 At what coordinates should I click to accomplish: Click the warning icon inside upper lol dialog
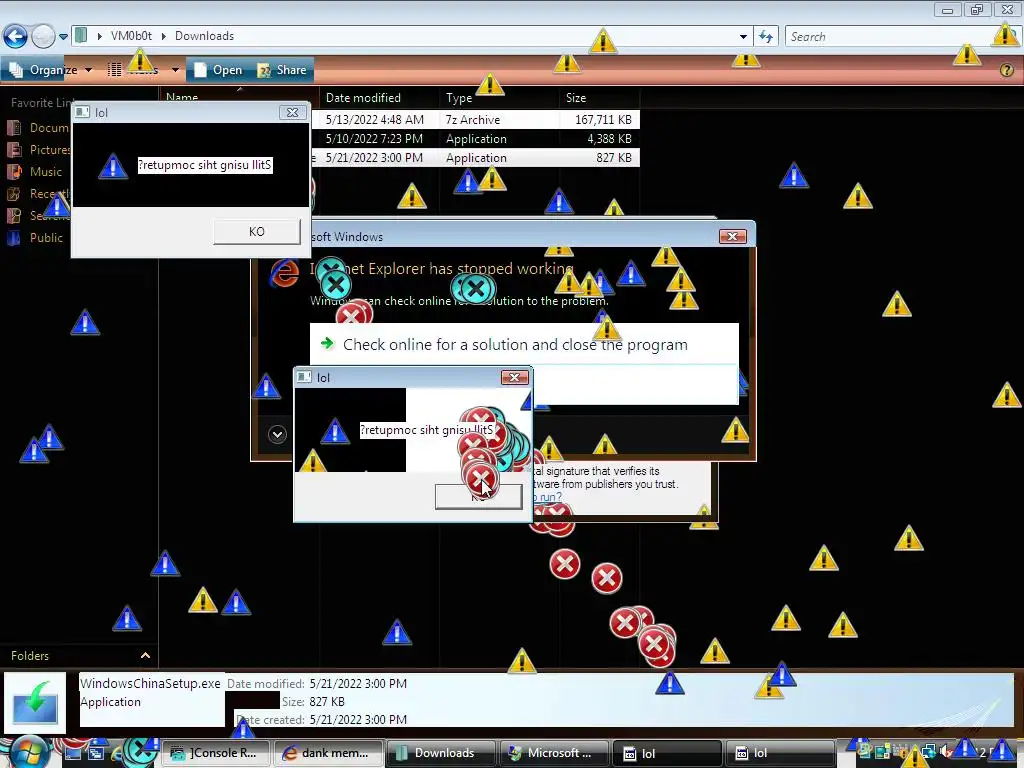click(113, 166)
